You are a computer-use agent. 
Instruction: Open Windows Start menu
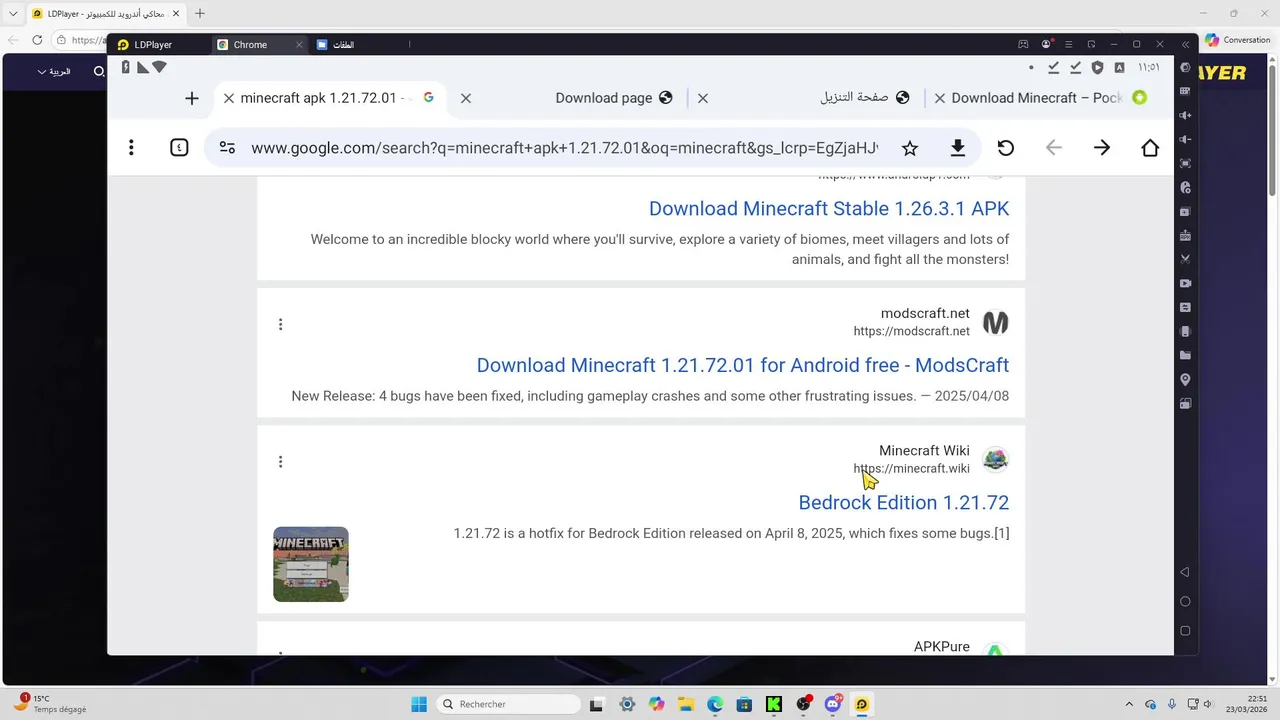(x=419, y=704)
